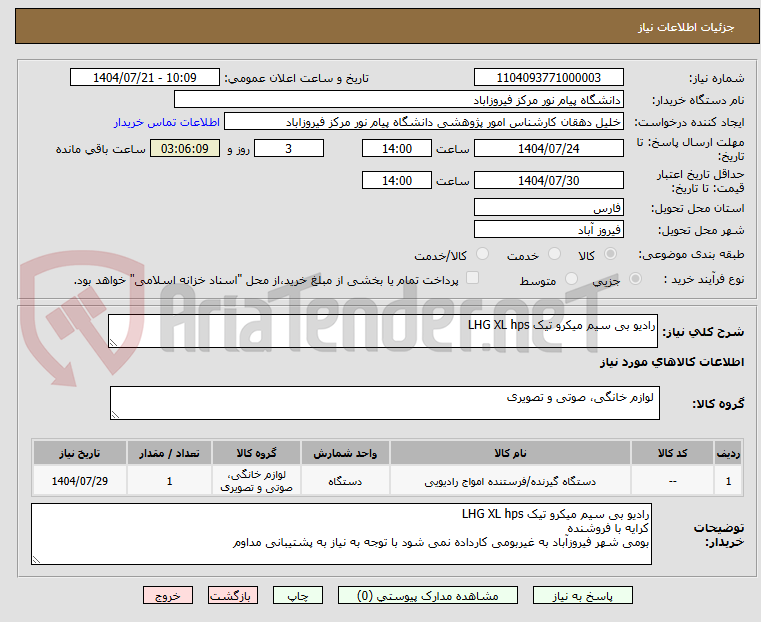Click the گروه کالا text area
Screen dimensions: 761x622
pos(385,403)
